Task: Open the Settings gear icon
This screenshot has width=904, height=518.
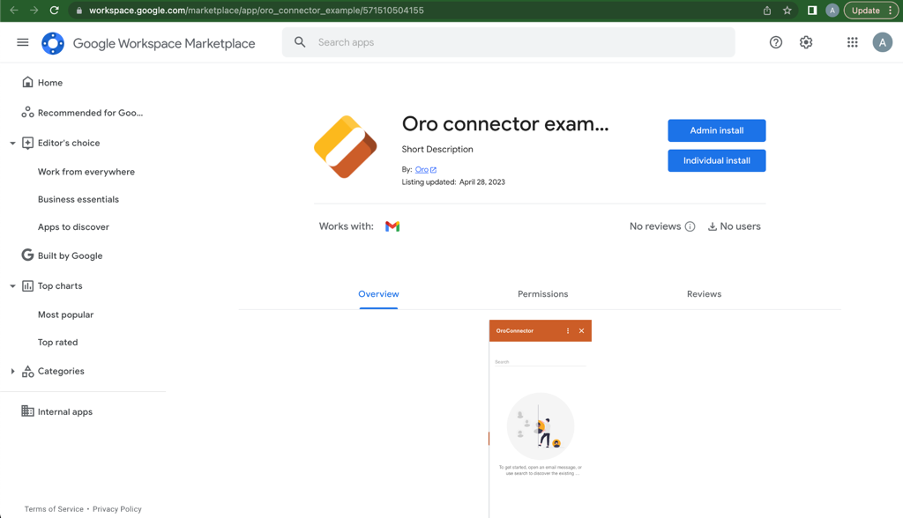Action: tap(806, 42)
